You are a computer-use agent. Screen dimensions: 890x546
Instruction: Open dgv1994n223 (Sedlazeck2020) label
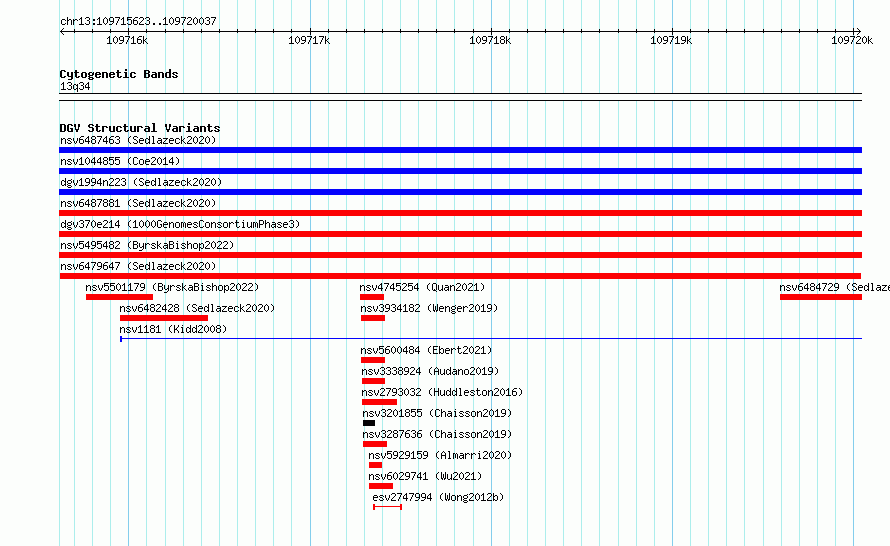141,182
